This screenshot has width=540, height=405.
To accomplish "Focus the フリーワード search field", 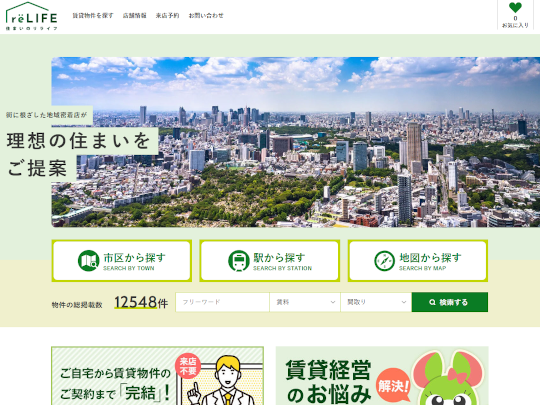I will pyautogui.click(x=222, y=302).
